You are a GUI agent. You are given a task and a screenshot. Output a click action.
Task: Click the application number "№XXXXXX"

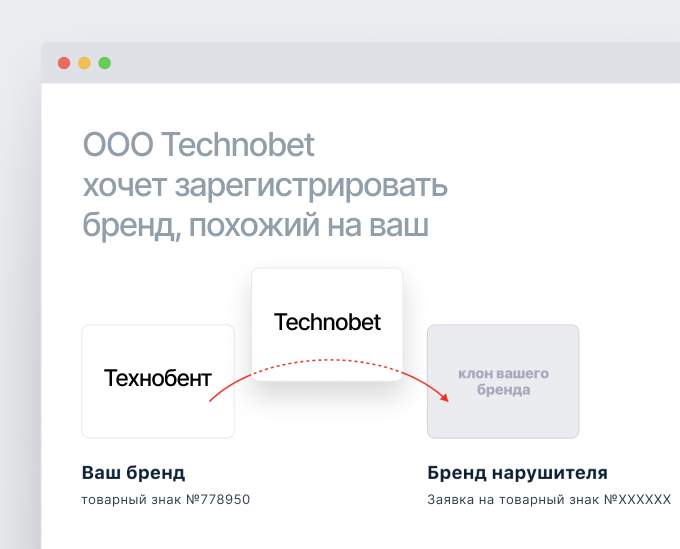click(636, 499)
